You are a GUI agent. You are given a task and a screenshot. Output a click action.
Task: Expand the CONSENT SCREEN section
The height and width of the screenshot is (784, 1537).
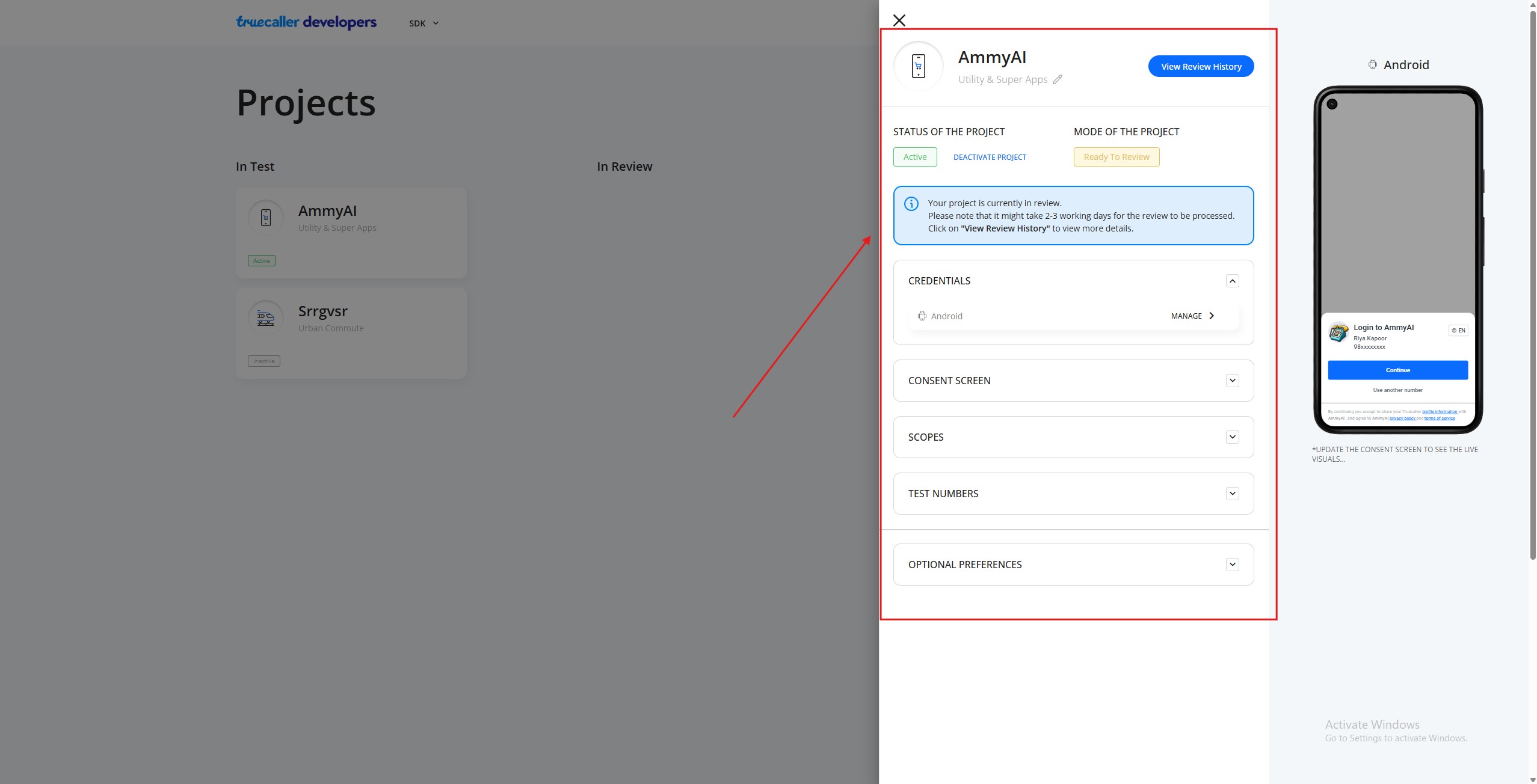[1232, 381]
